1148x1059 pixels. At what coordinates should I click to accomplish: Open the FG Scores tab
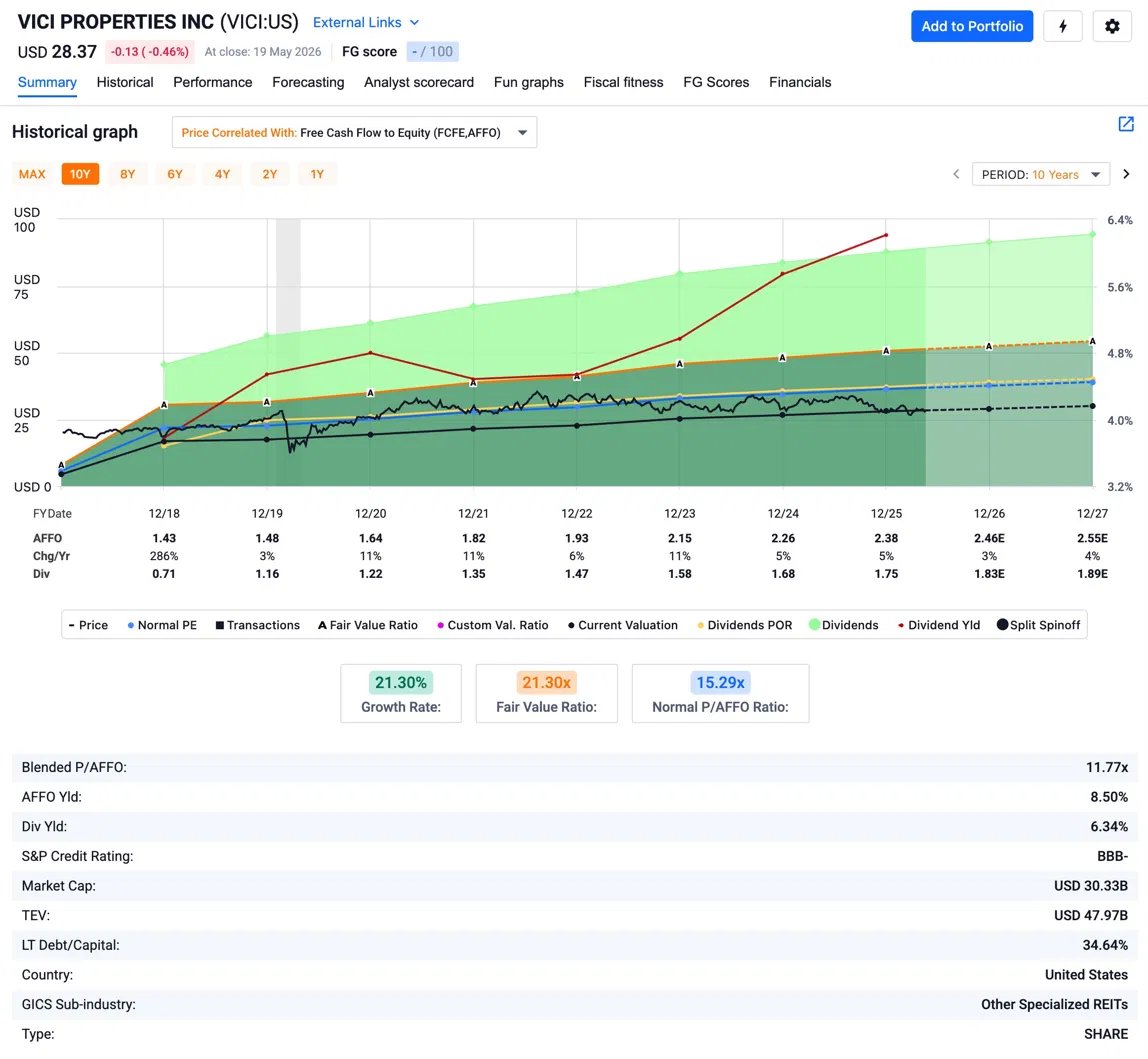click(716, 82)
